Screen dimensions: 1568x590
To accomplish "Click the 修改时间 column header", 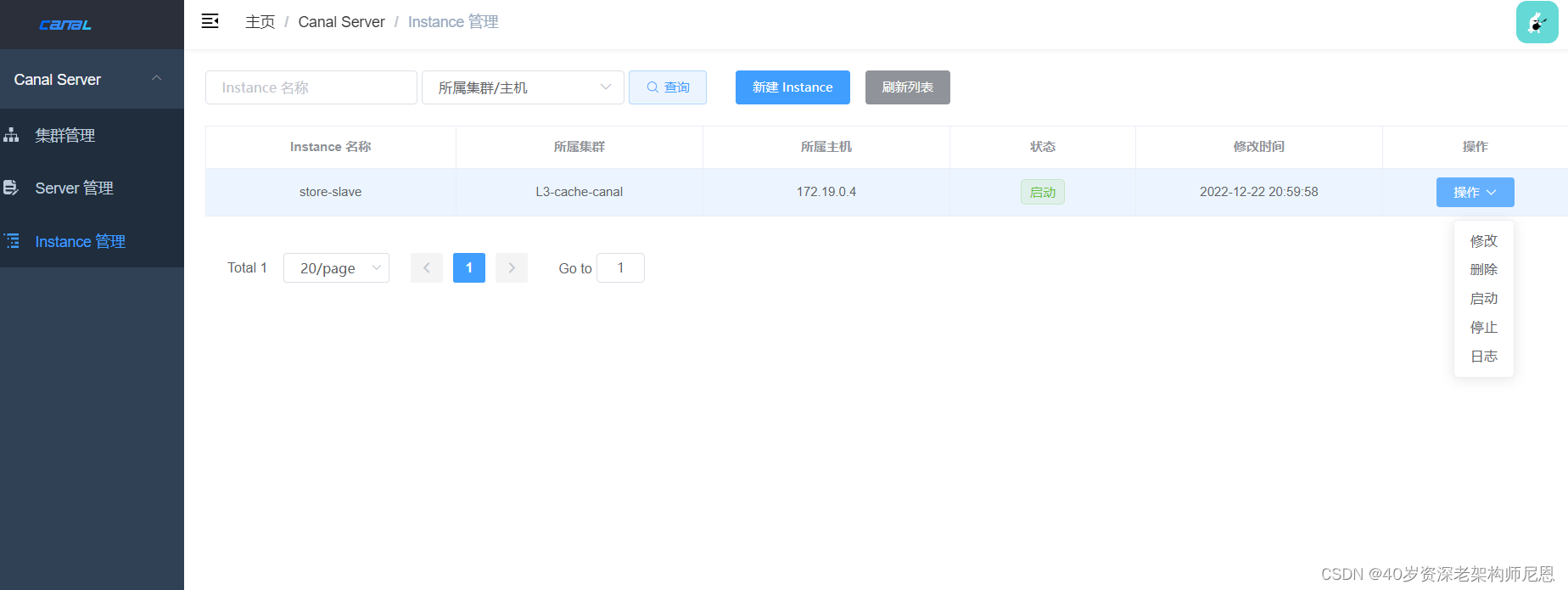I will [1258, 147].
